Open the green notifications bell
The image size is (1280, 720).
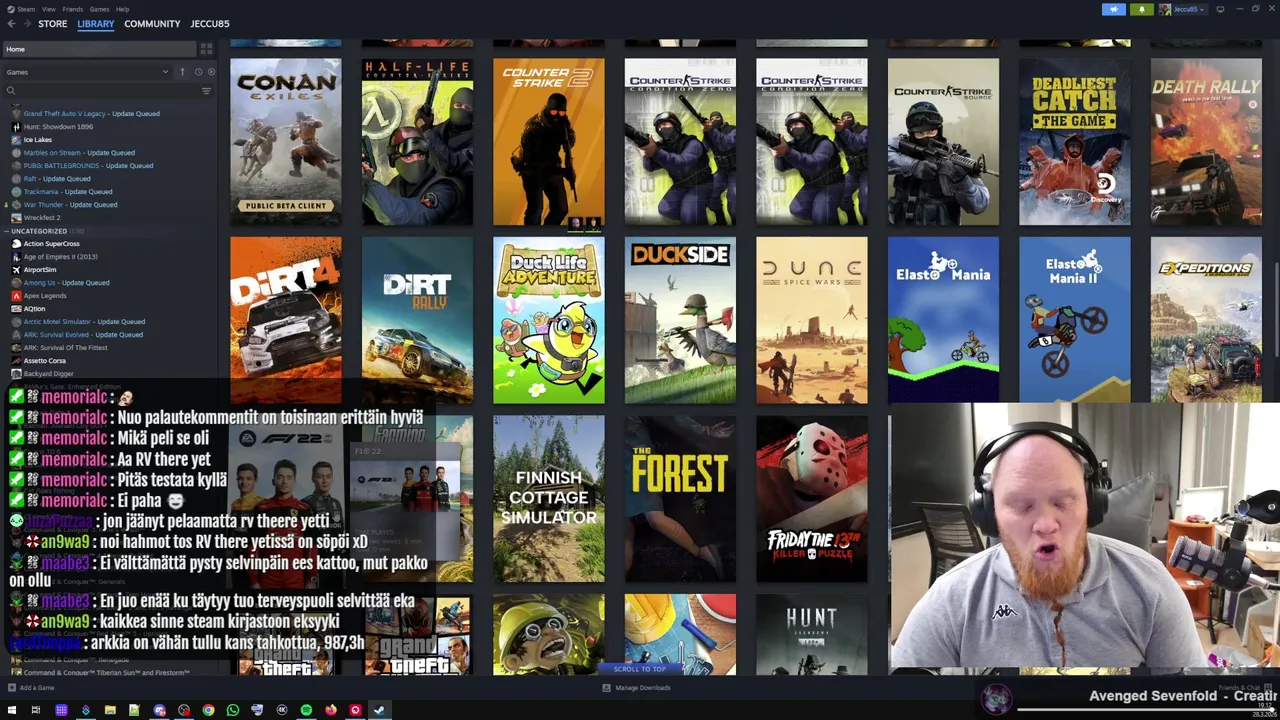1141,9
